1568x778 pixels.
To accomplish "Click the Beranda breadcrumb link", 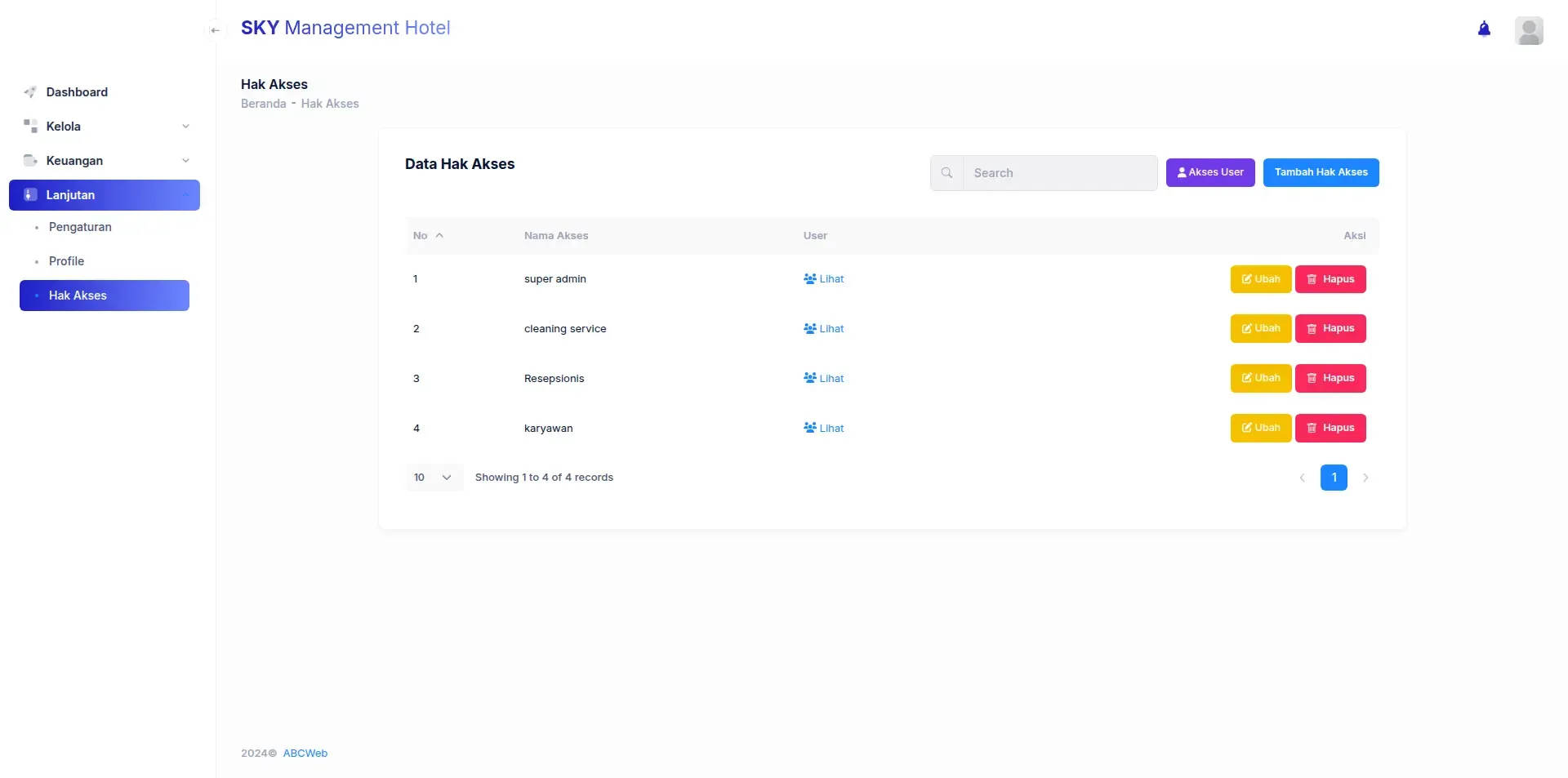I will pos(264,104).
